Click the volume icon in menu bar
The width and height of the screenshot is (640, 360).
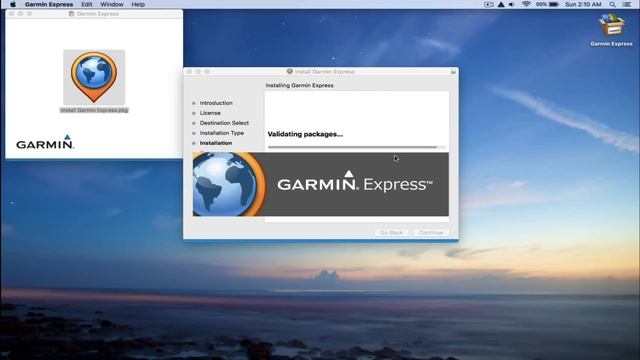pos(512,4)
